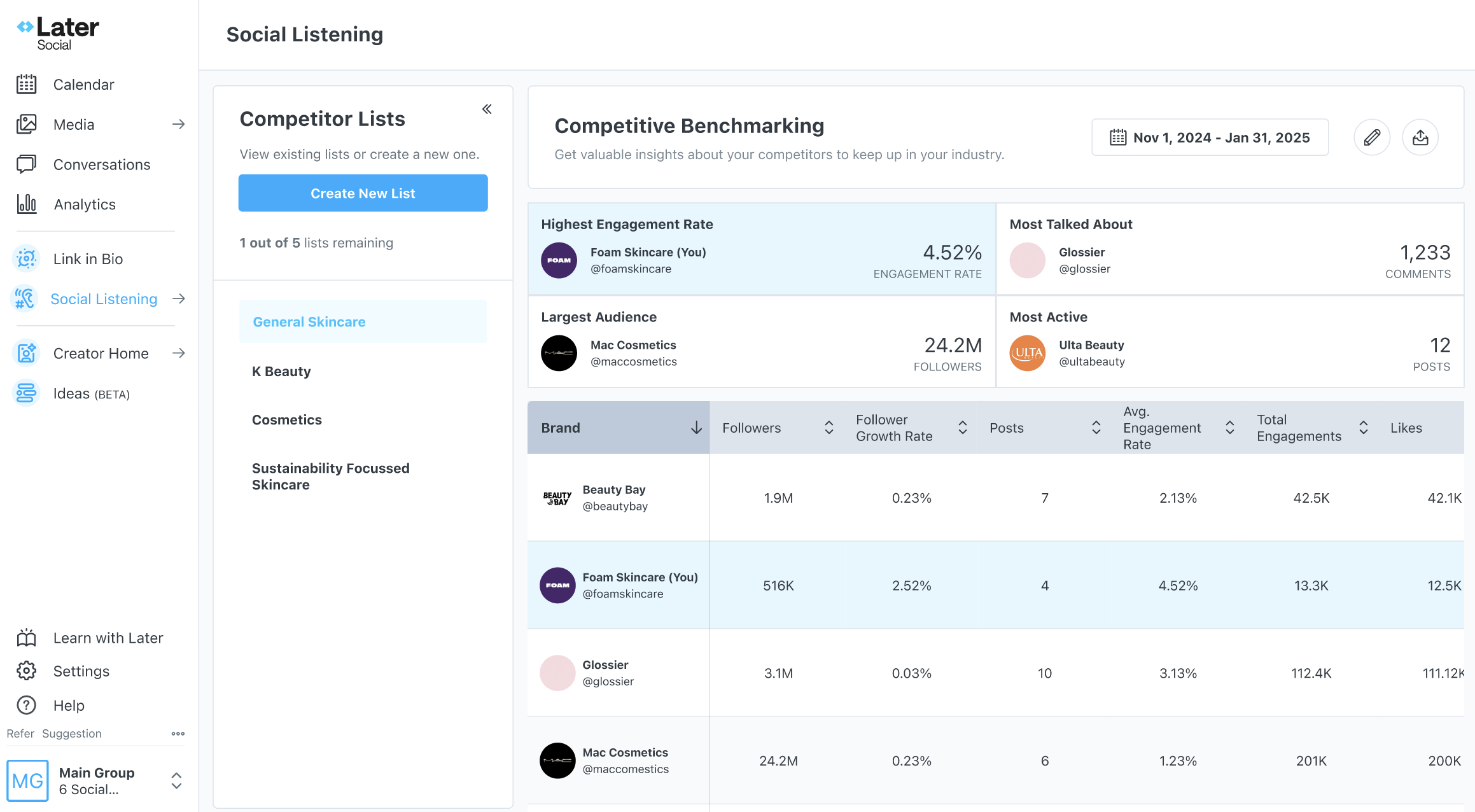Click the 24.2M followers cell in table

pyautogui.click(x=778, y=760)
